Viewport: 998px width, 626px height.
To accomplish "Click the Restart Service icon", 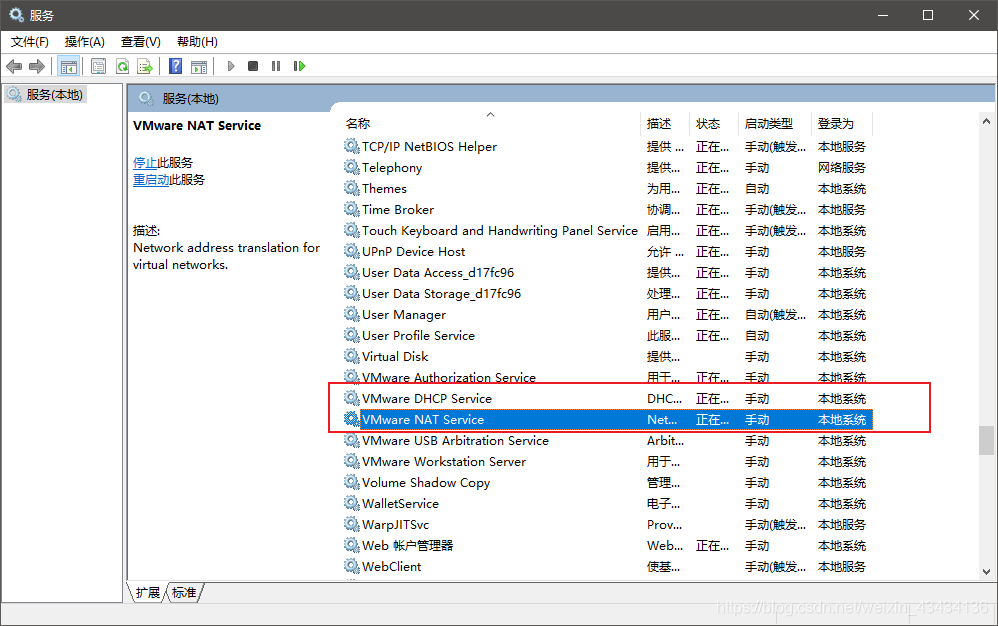I will (299, 66).
